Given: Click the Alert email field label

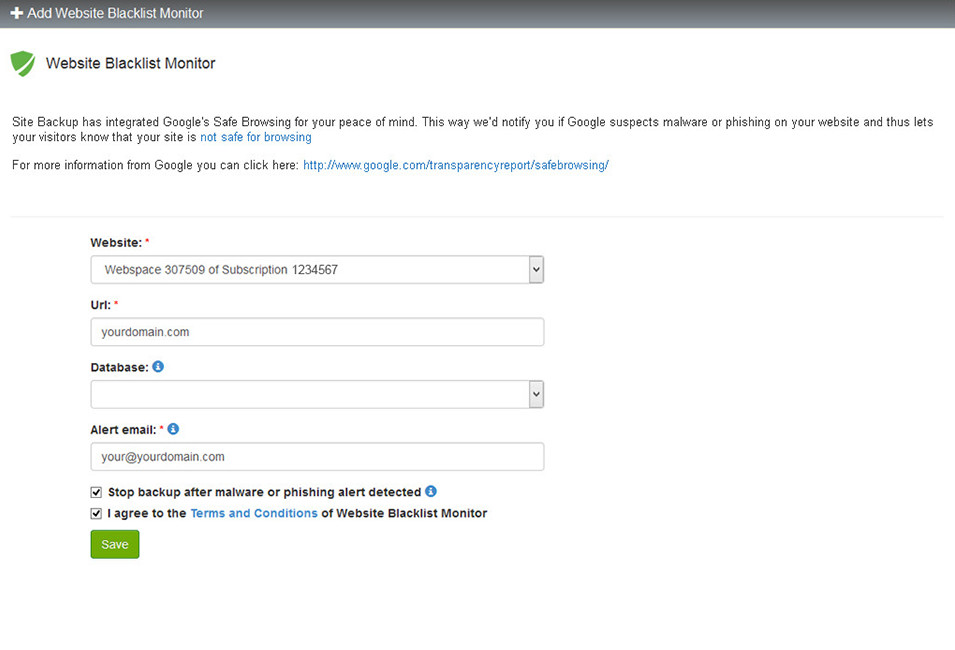Looking at the screenshot, I should [x=123, y=429].
